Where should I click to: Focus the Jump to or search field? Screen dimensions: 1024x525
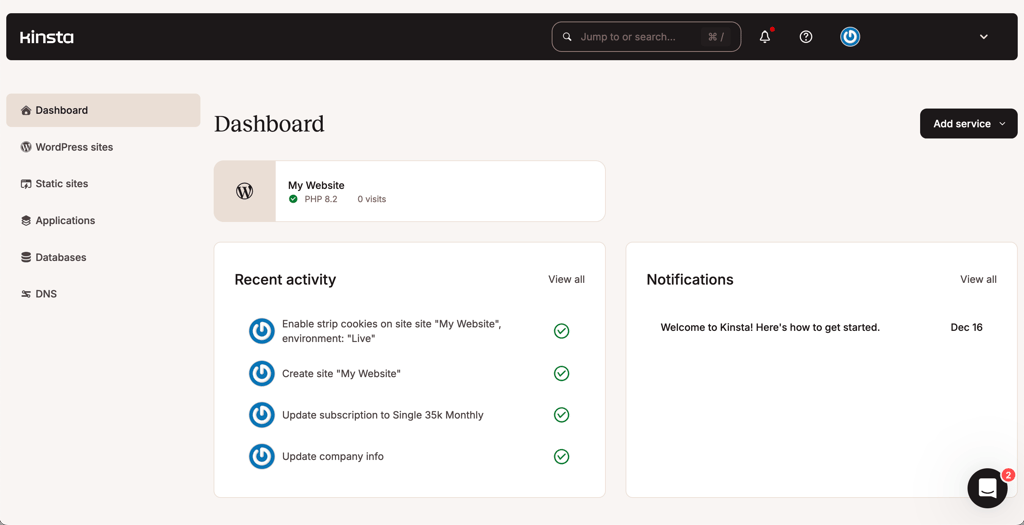tap(646, 37)
